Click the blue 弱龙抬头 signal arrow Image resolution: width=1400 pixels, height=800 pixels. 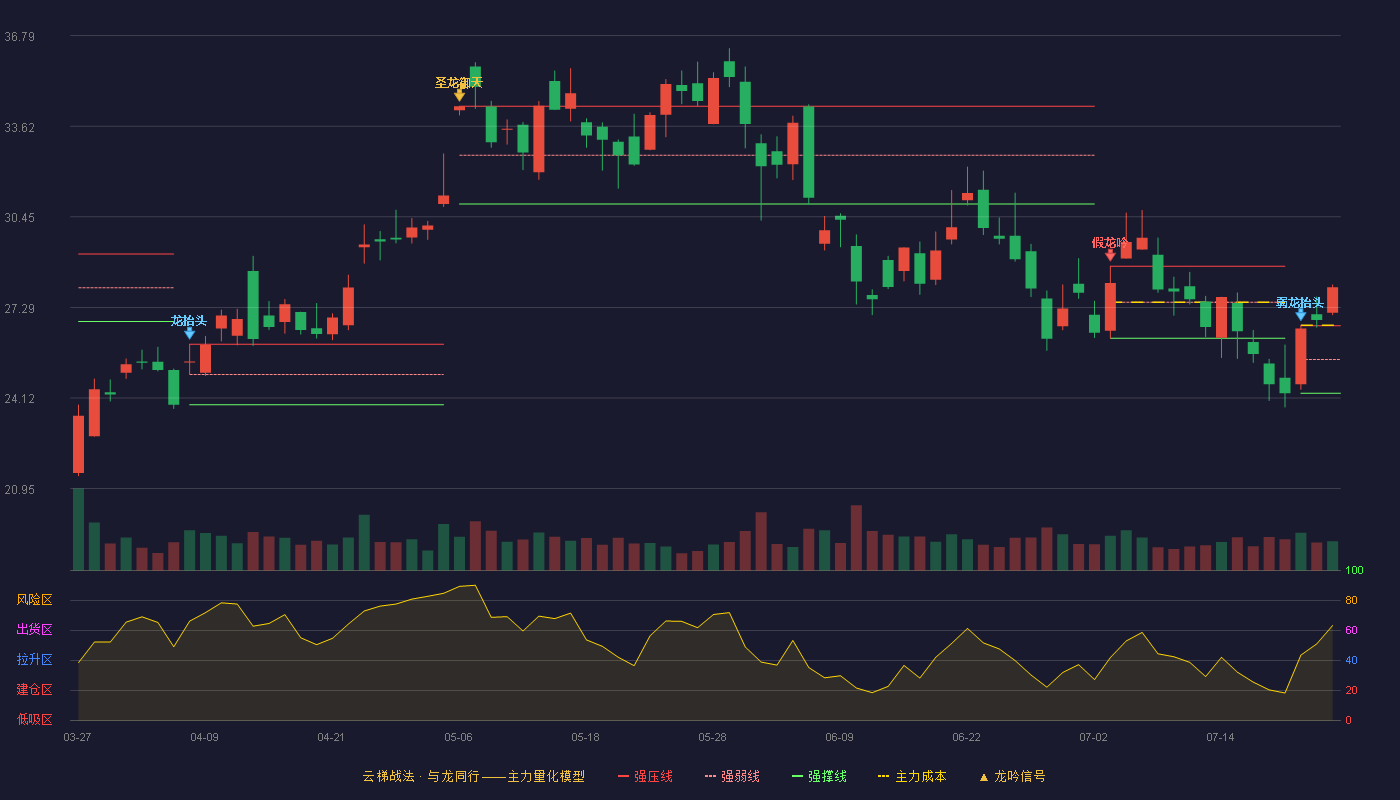(x=1300, y=315)
